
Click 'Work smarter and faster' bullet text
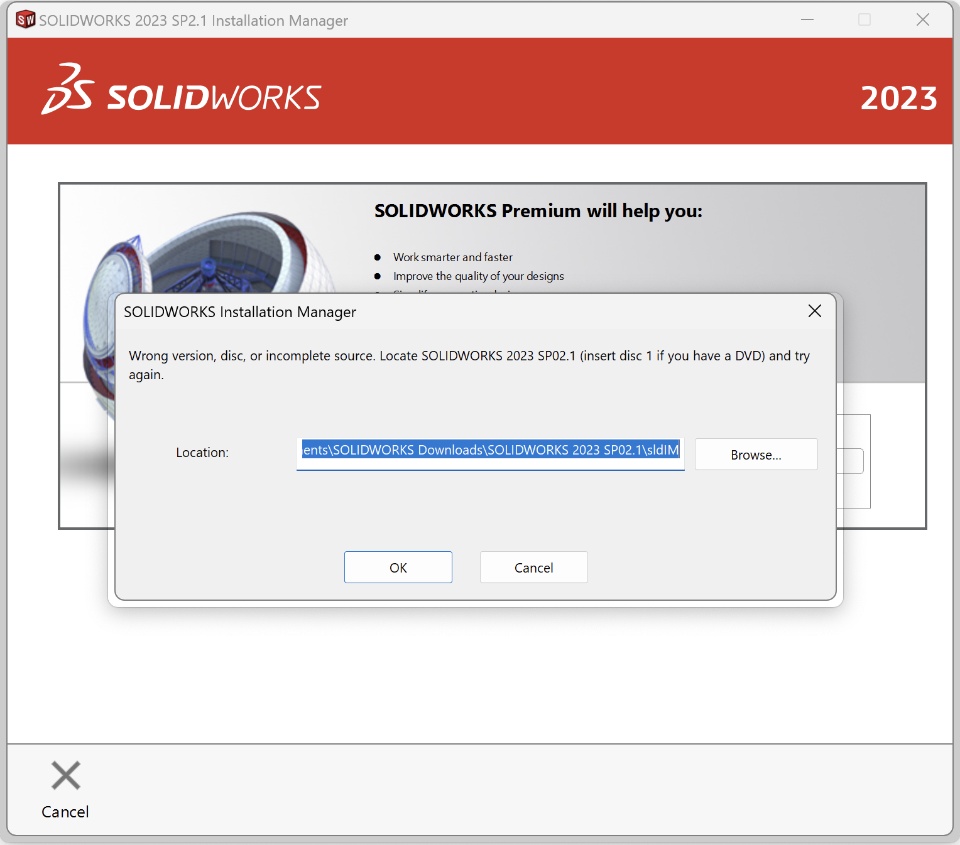tap(452, 257)
